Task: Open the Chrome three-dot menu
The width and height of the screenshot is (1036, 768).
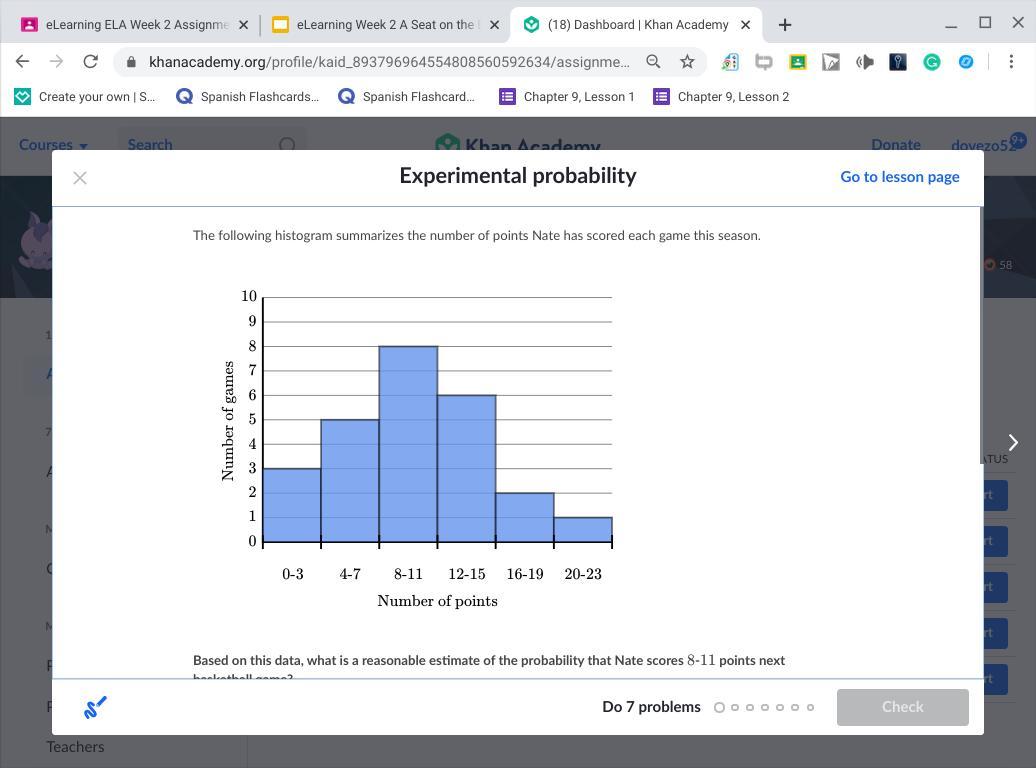Action: (1011, 61)
